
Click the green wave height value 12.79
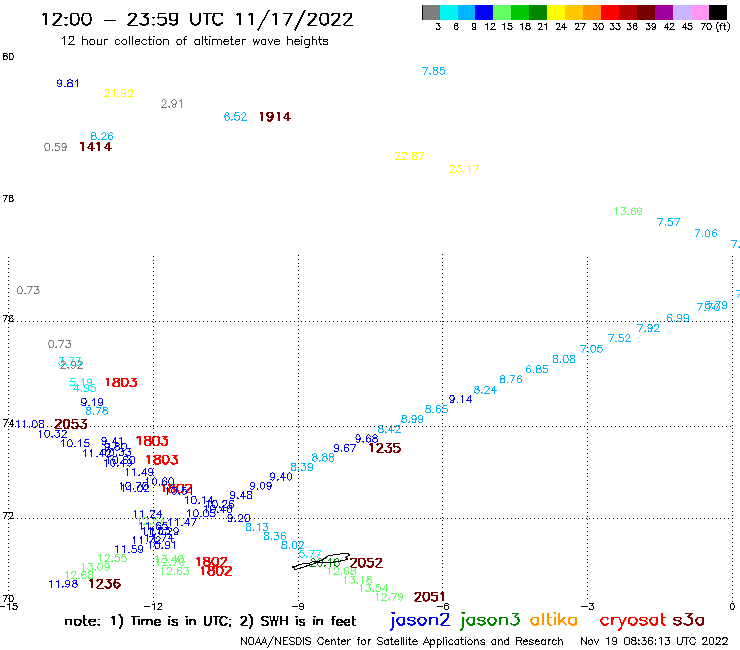(x=389, y=597)
